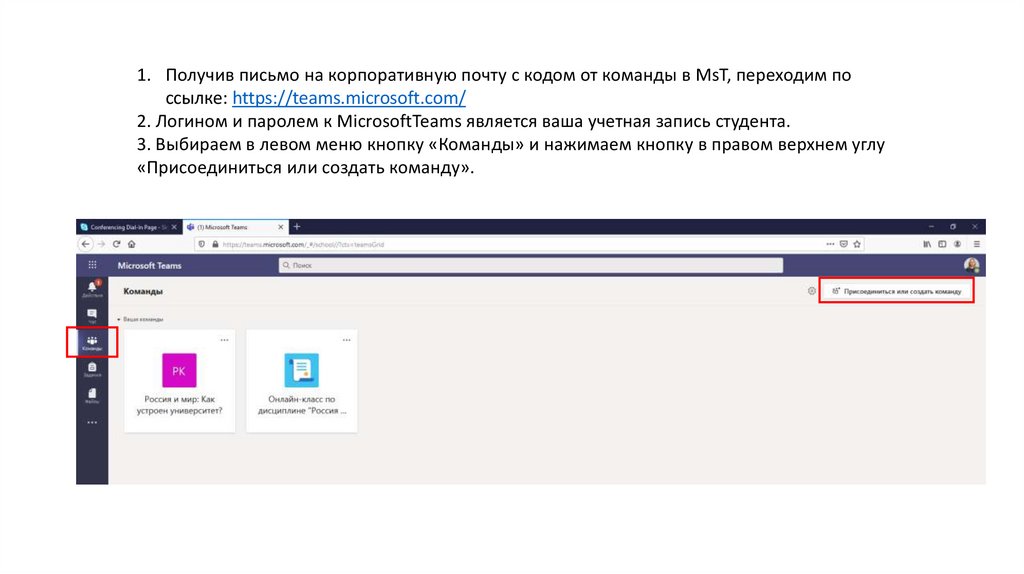
Task: Save page to Pocket icon
Action: tap(844, 244)
